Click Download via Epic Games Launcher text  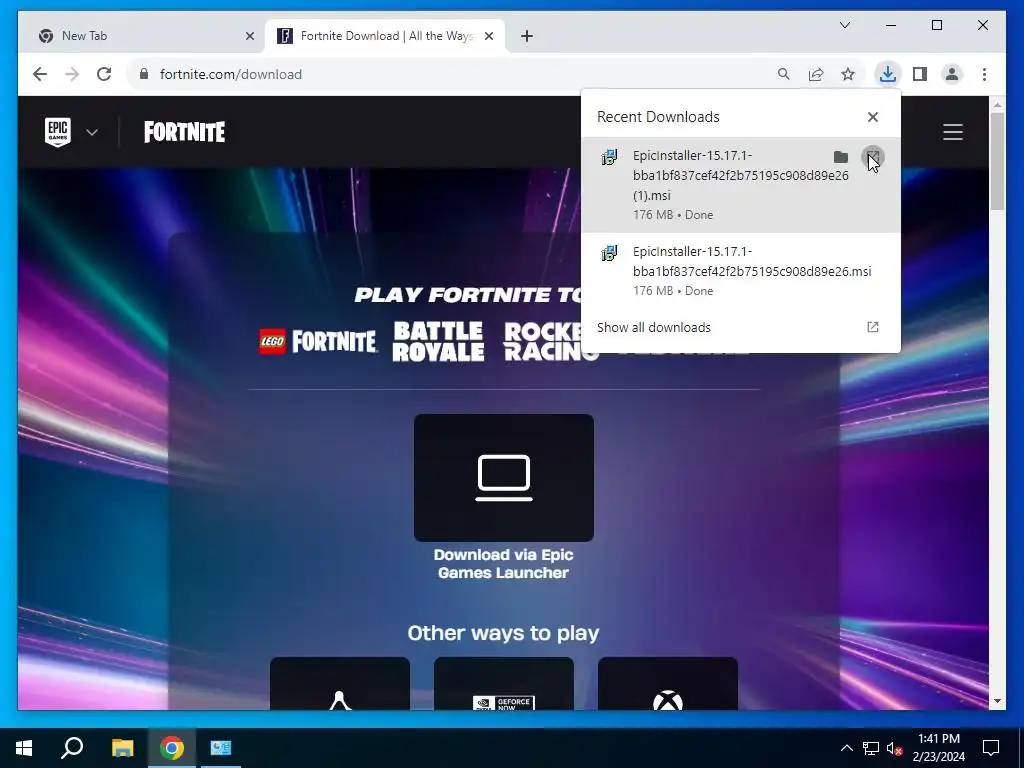(504, 564)
